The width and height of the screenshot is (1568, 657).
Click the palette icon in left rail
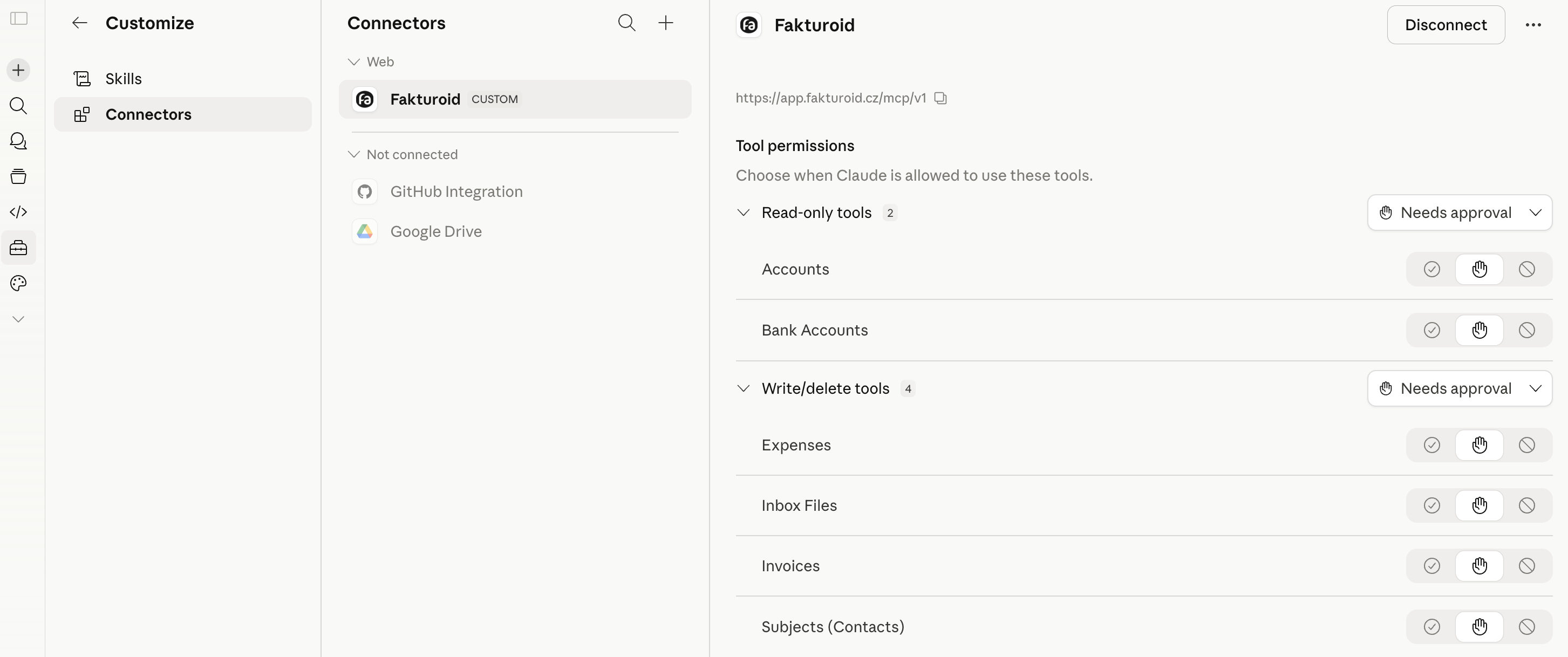(x=18, y=284)
